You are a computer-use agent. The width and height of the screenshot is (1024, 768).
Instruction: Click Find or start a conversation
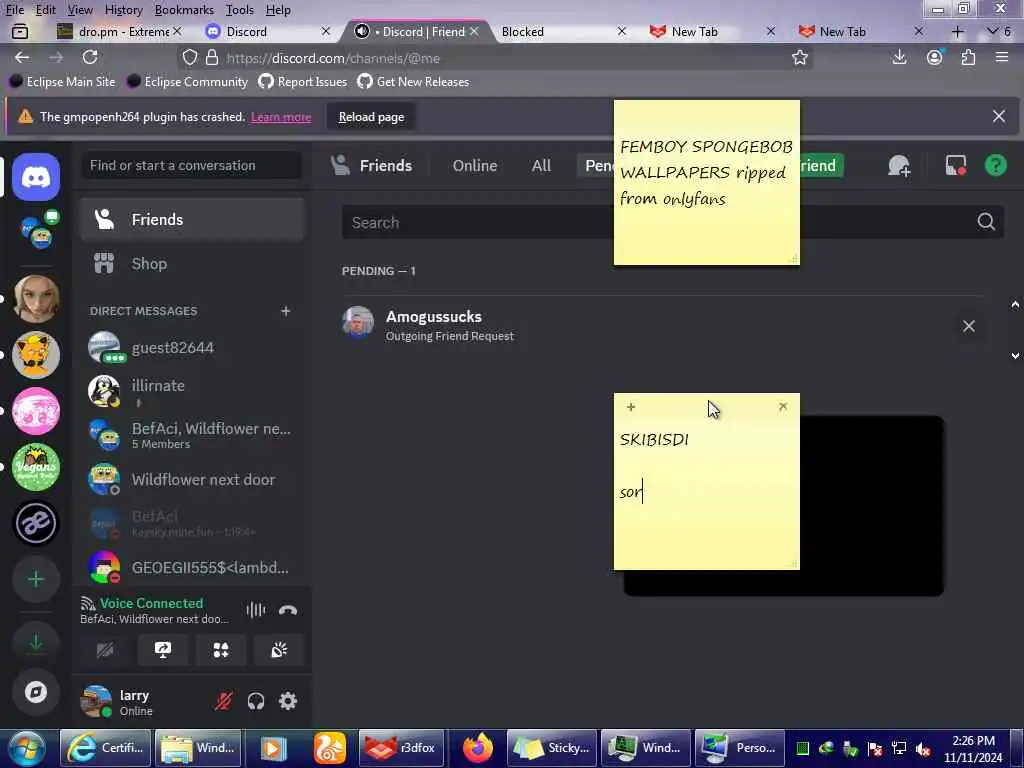click(192, 165)
